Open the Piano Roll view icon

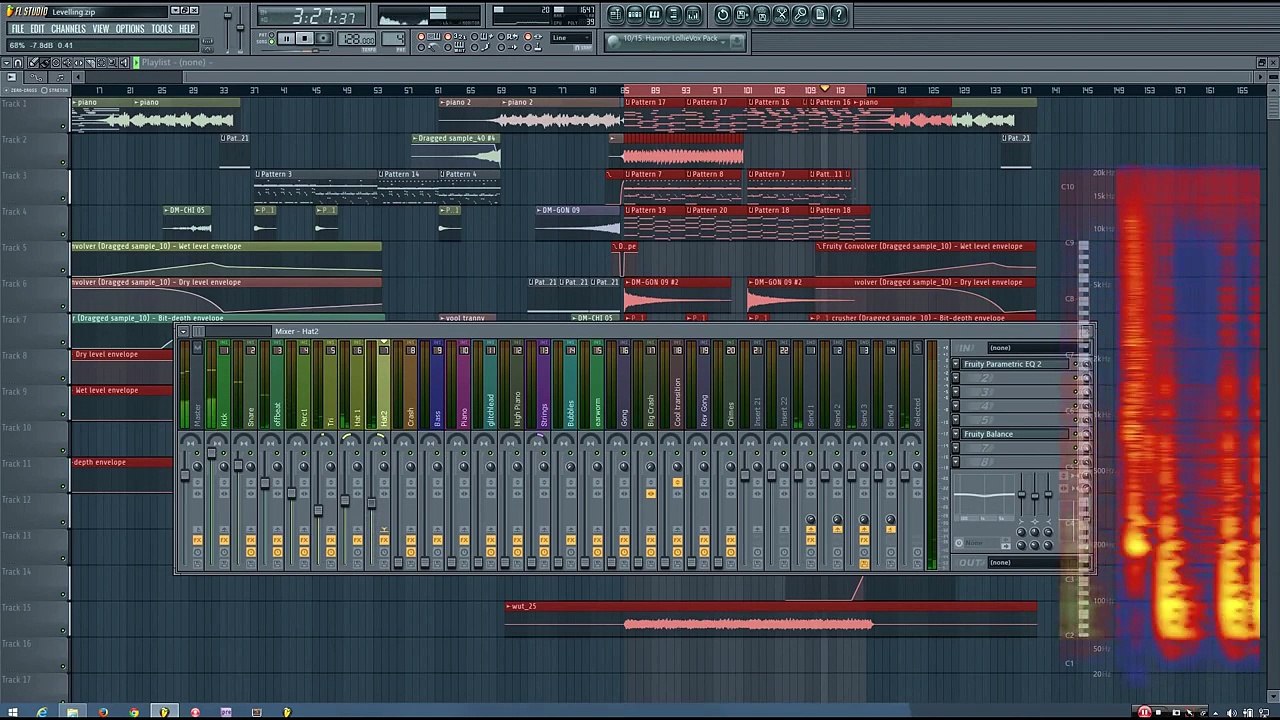coord(654,15)
